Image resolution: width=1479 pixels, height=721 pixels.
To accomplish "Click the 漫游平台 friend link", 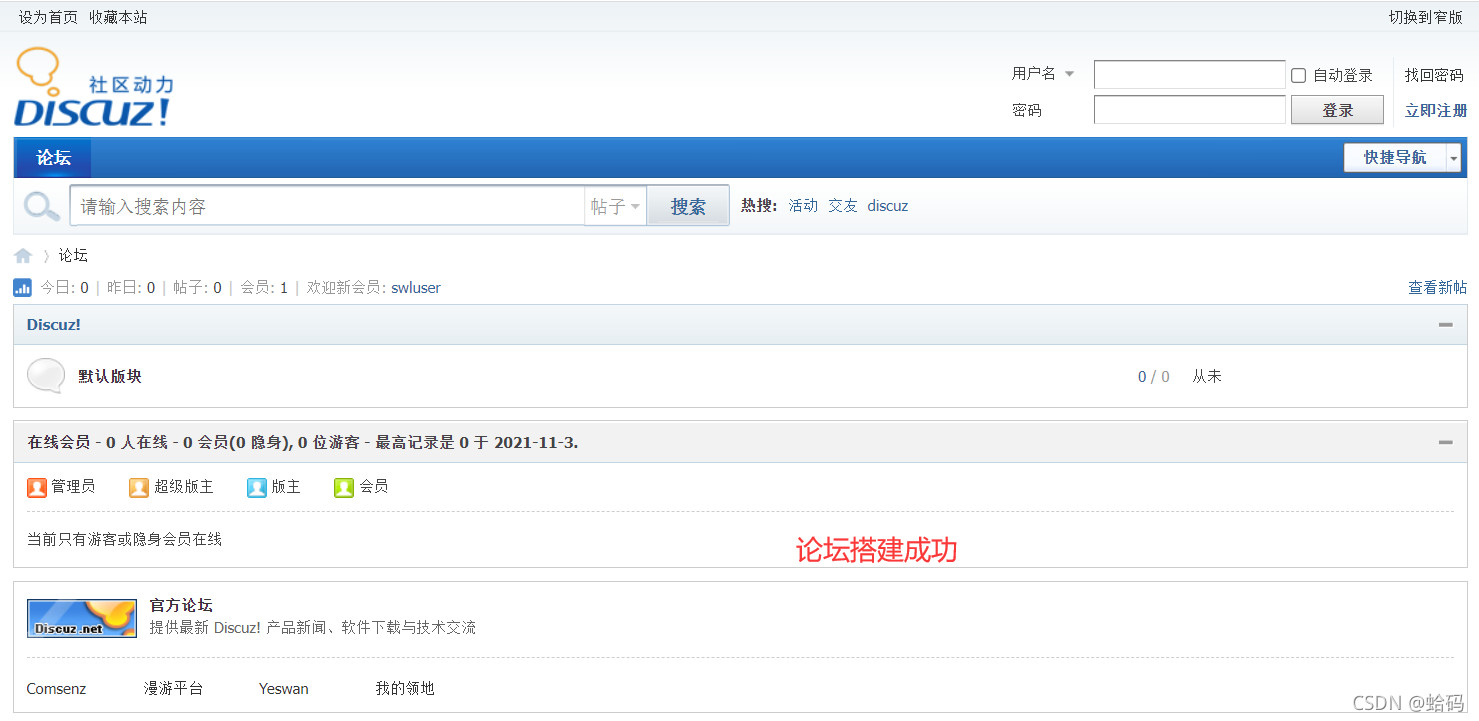I will click(x=173, y=688).
